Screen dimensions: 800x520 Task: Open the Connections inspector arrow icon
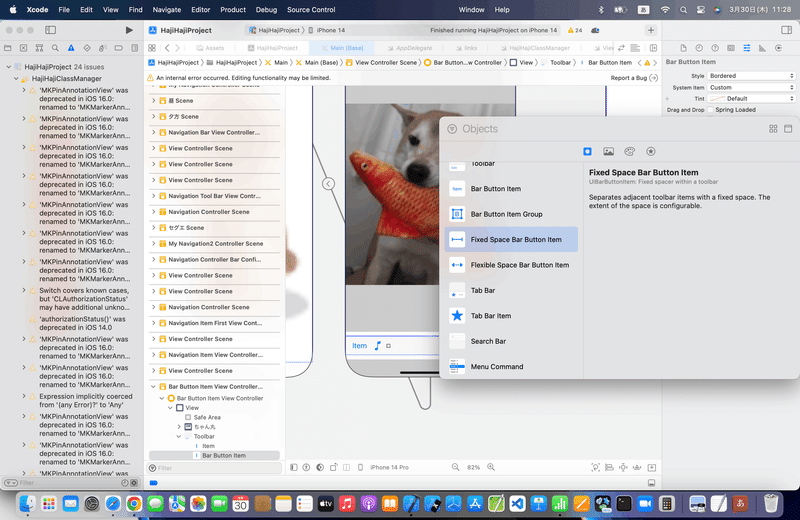click(779, 48)
